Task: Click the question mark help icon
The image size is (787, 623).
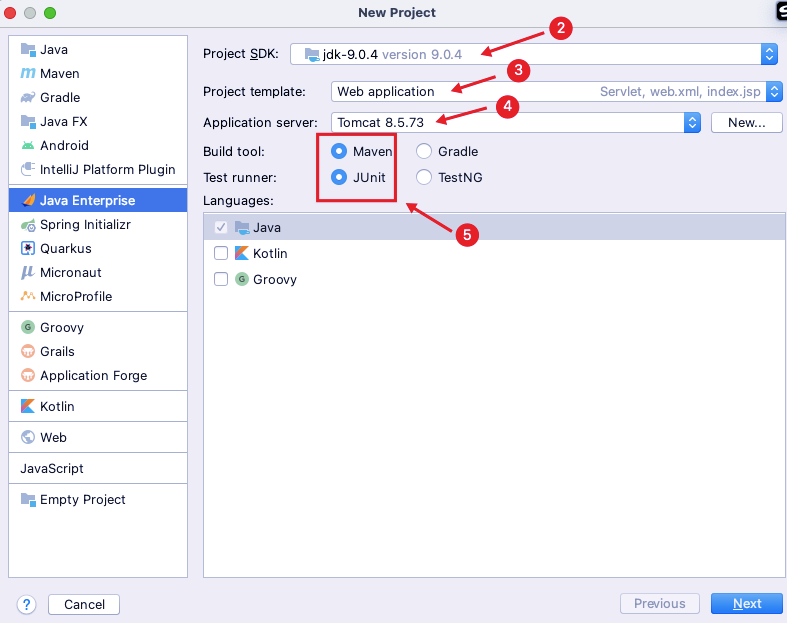Action: [27, 604]
